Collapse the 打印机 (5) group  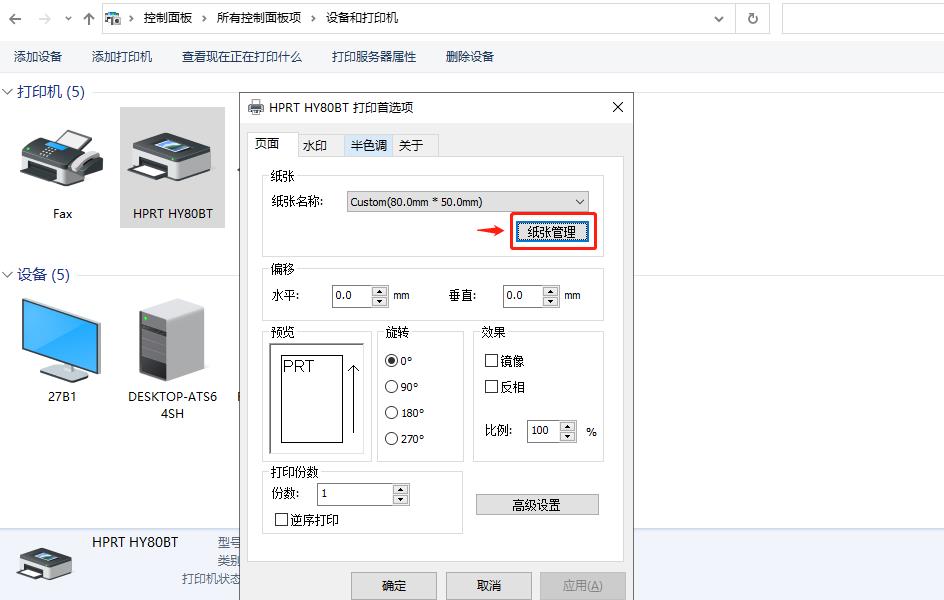[8, 91]
